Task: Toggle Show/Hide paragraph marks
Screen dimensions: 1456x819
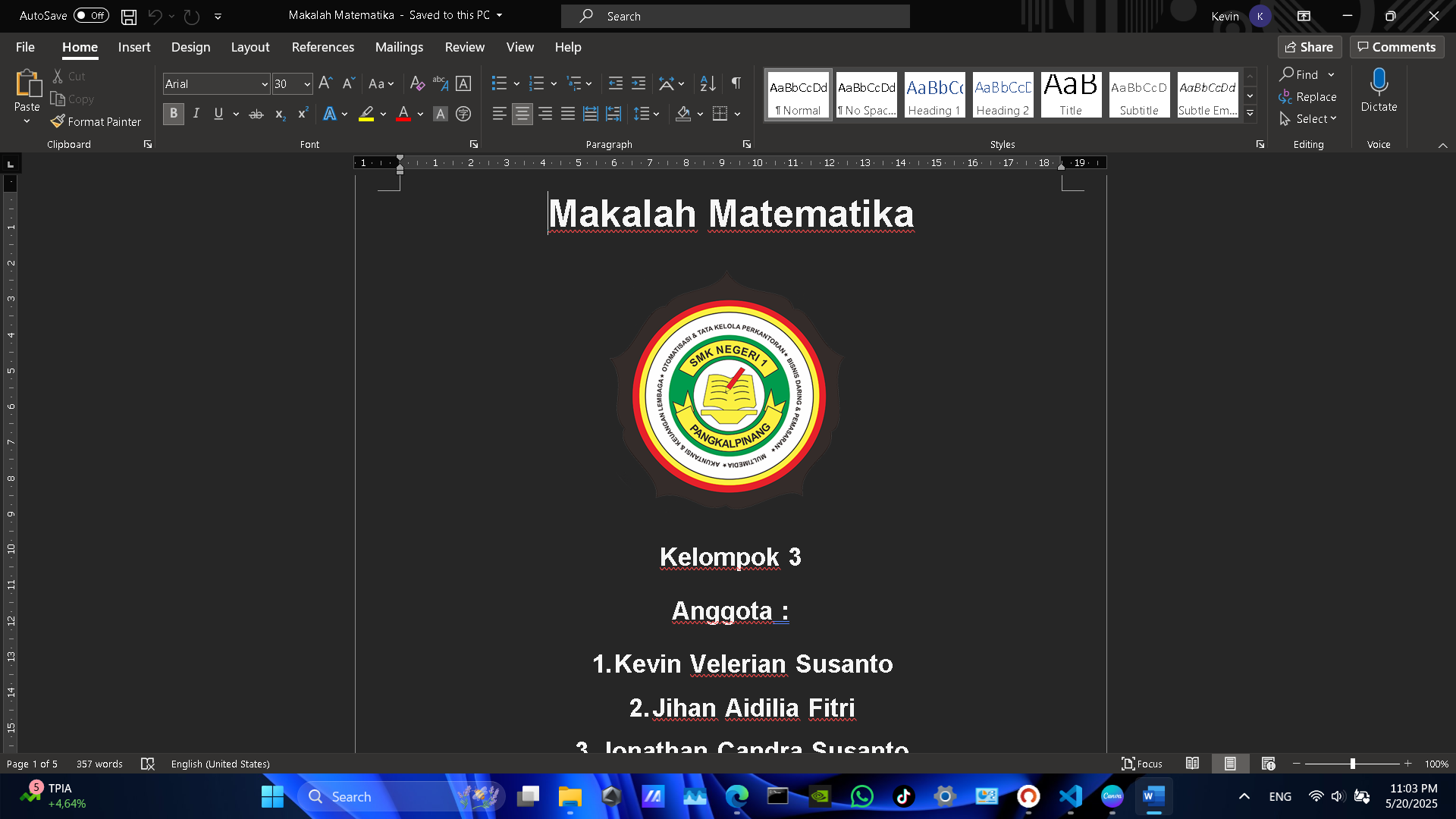Action: point(736,83)
